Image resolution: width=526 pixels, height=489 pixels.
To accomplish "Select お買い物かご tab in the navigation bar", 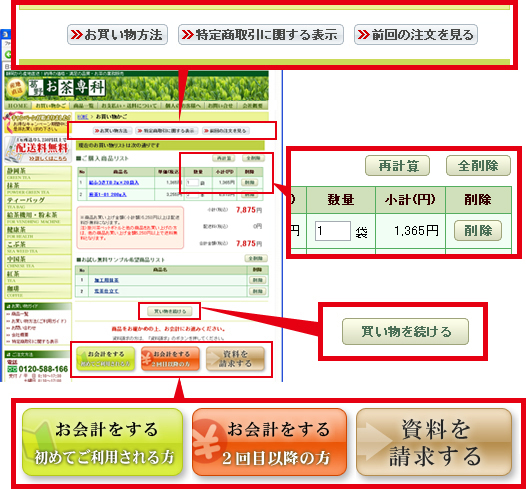I will click(x=51, y=106).
